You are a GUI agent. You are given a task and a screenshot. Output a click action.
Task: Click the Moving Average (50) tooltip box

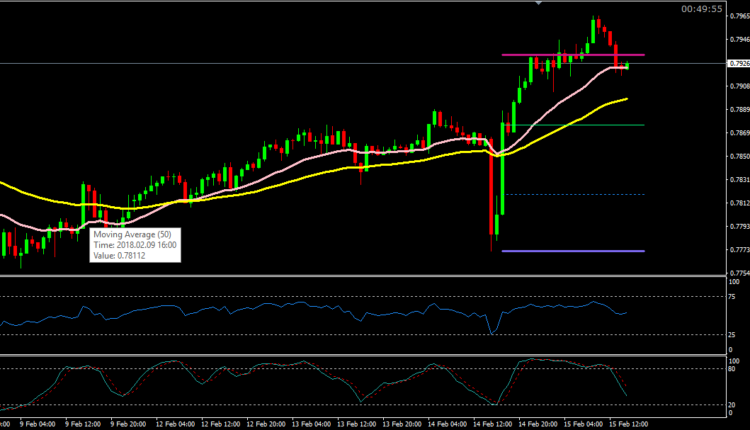(x=135, y=244)
